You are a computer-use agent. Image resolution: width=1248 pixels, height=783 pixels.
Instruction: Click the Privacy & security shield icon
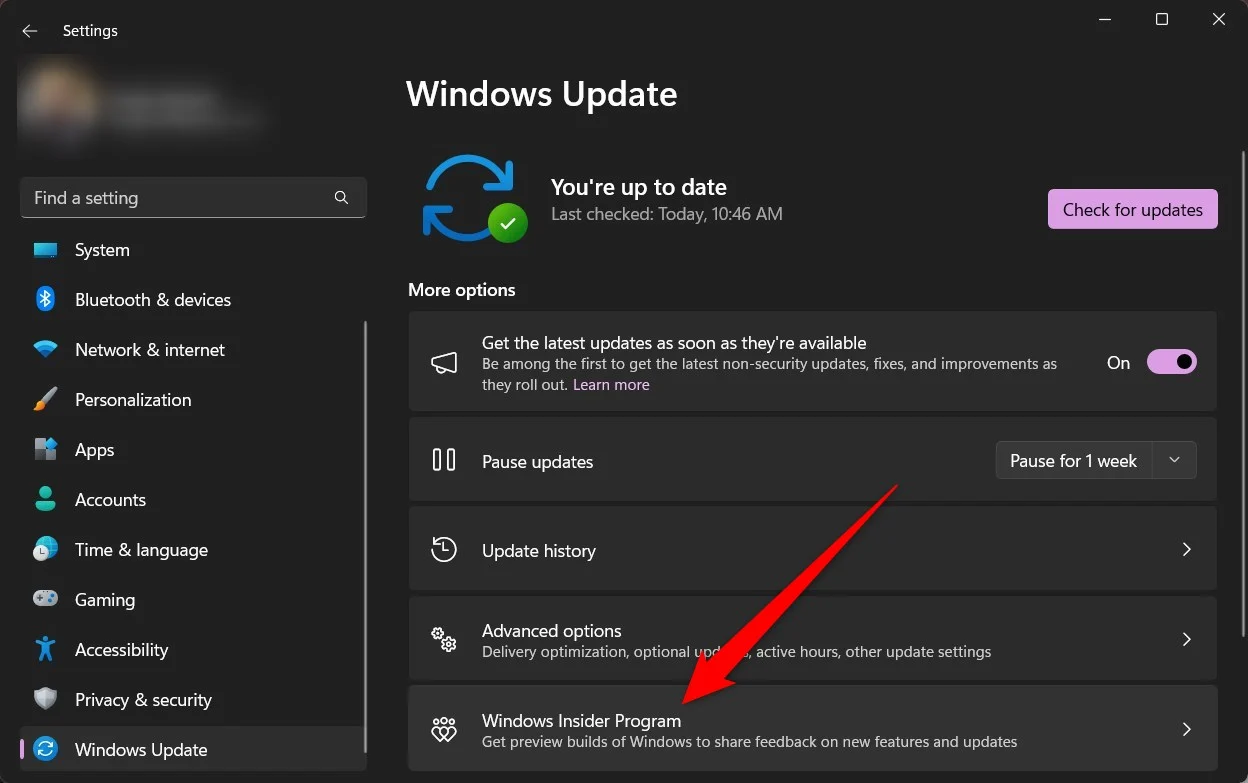(45, 699)
